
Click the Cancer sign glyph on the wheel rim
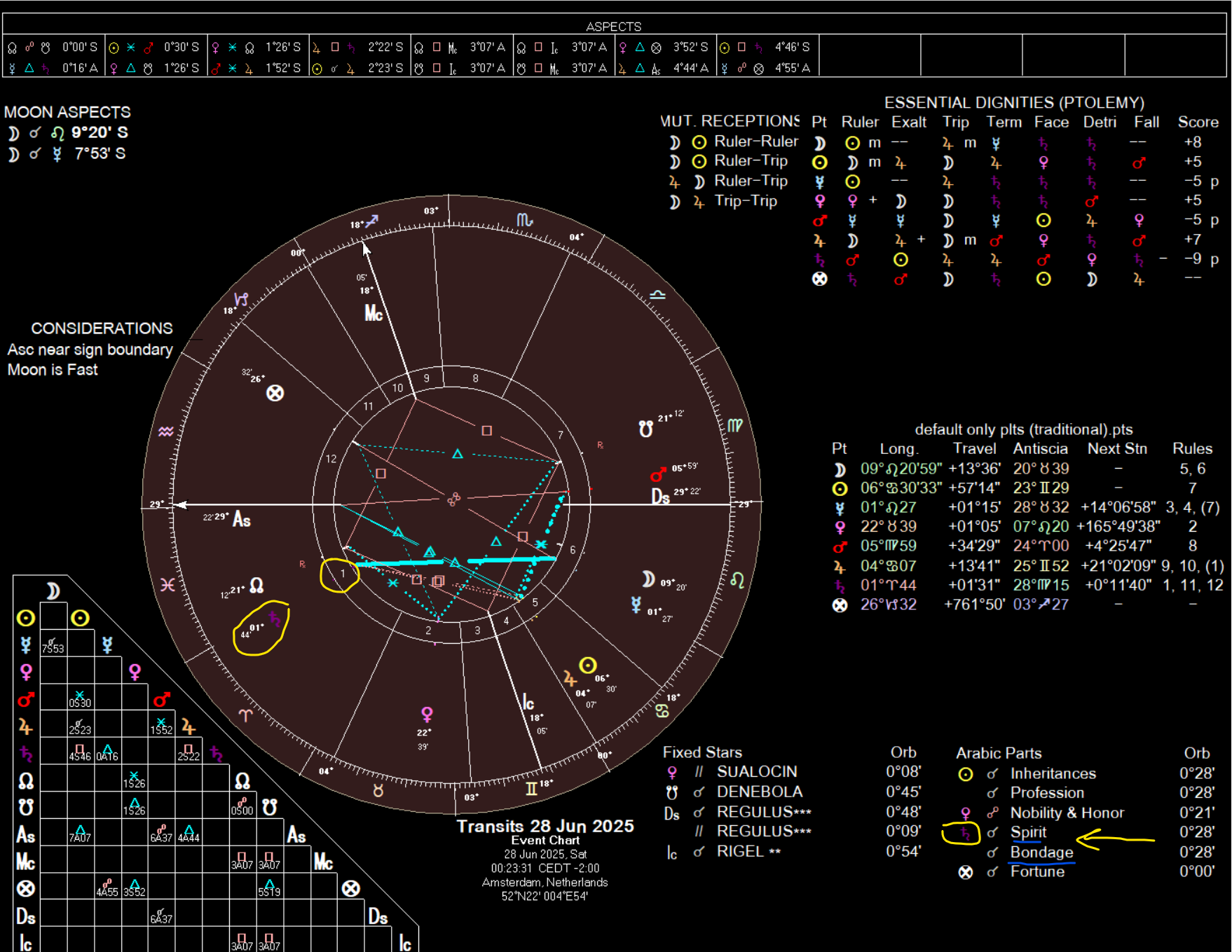pos(662,712)
